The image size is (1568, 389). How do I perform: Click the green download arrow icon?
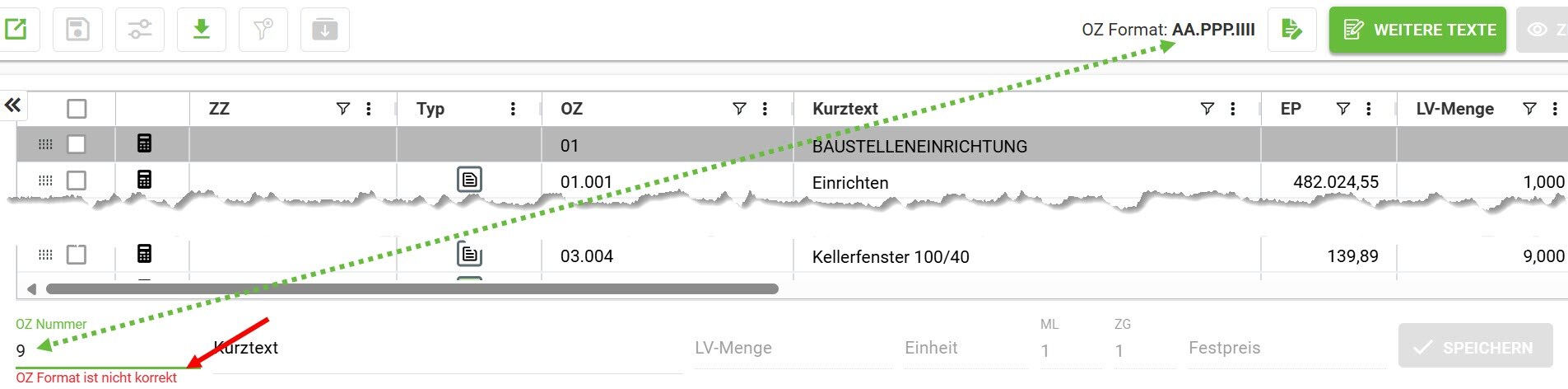[201, 30]
